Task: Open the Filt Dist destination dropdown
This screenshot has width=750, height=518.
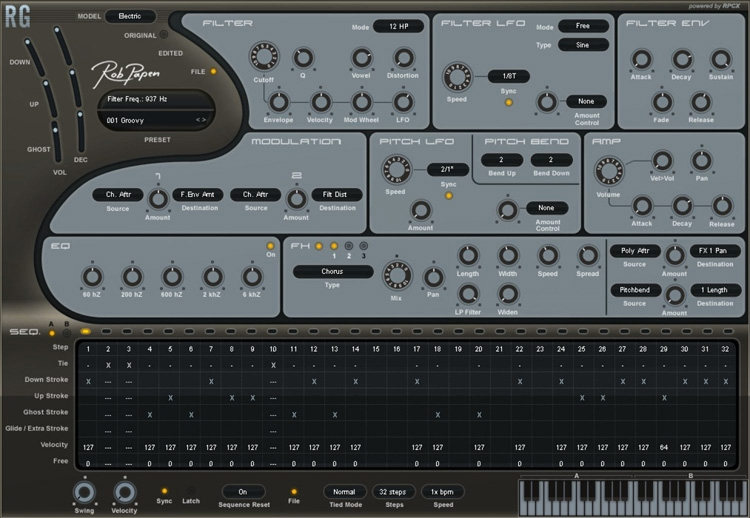Action: coord(336,195)
